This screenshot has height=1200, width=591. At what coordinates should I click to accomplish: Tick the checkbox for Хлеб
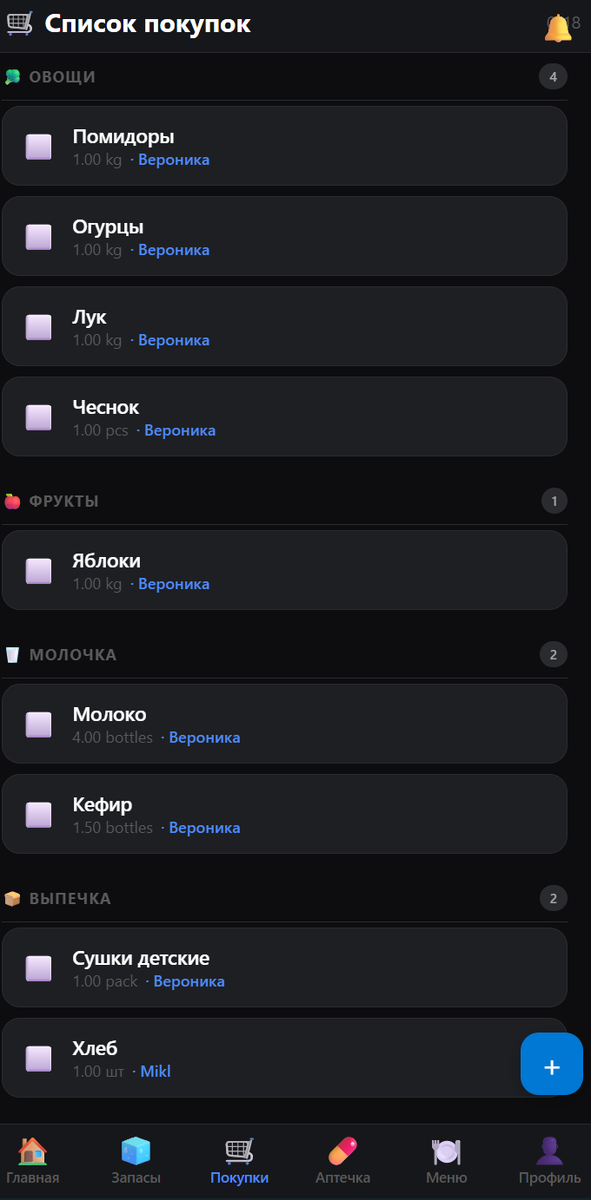(38, 1058)
